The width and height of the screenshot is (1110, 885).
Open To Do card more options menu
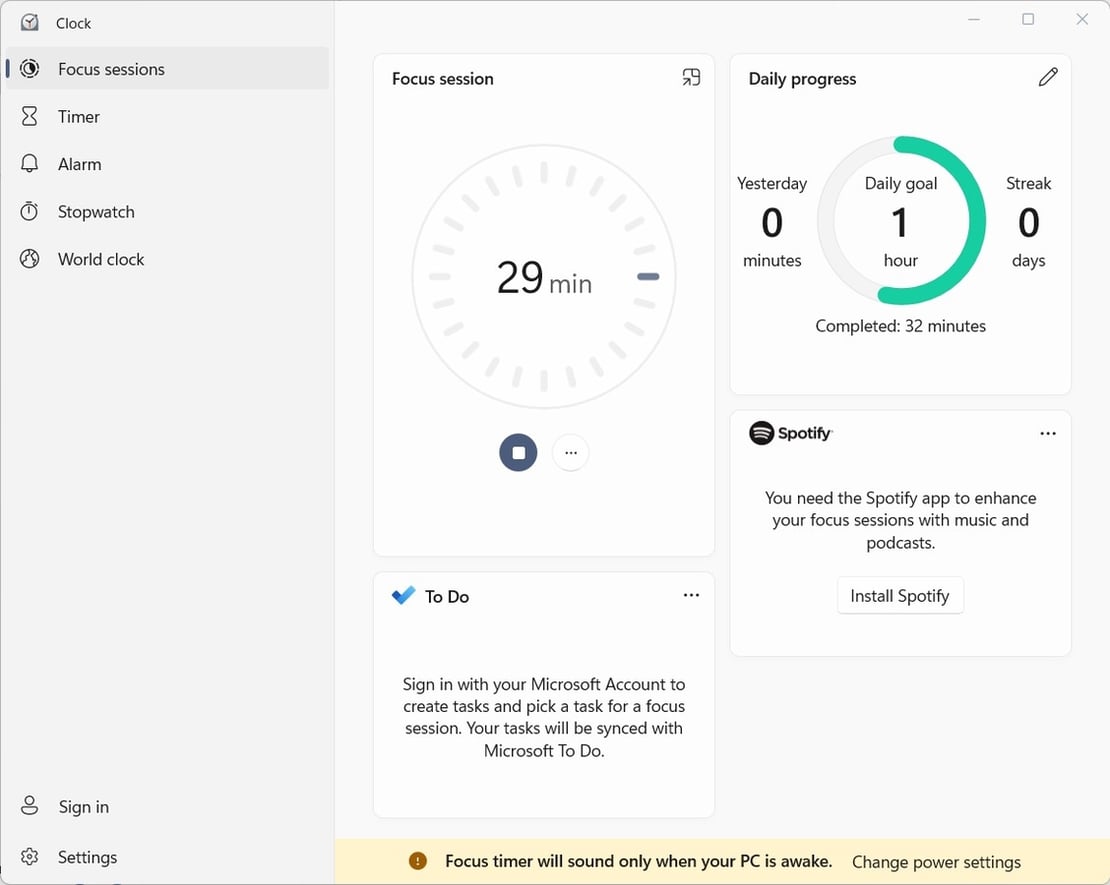point(691,595)
